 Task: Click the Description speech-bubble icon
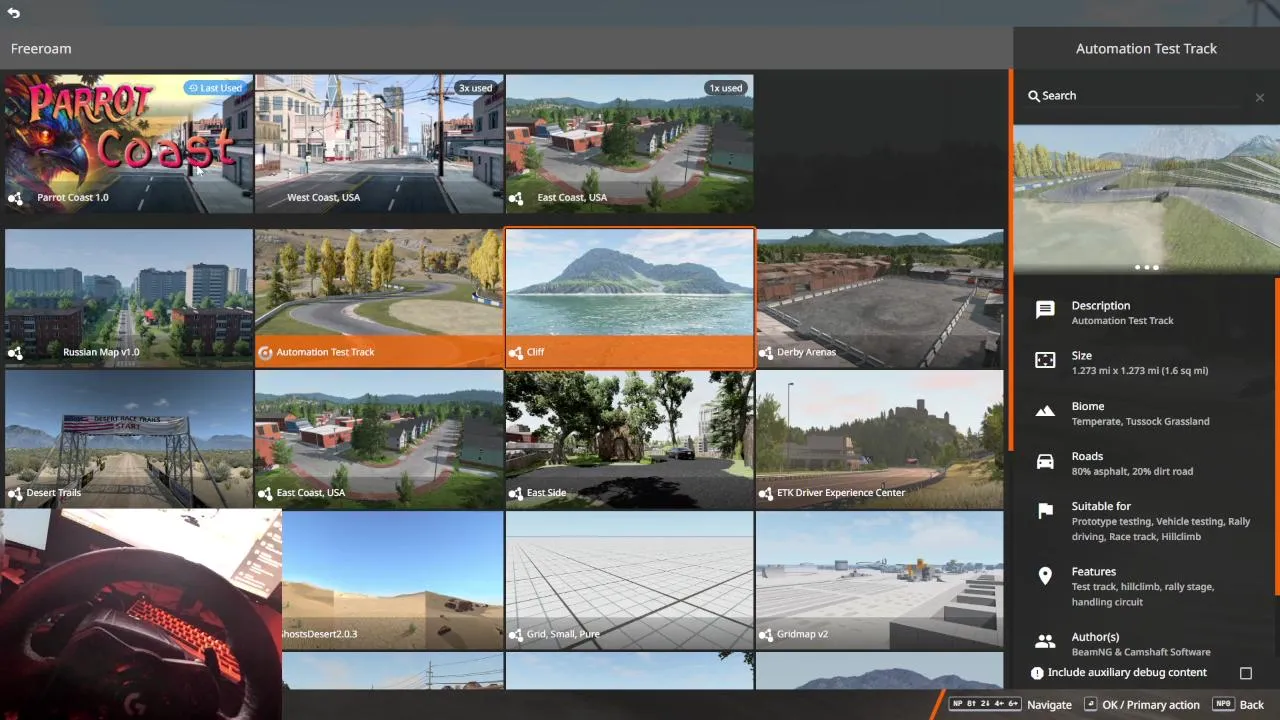pos(1045,310)
